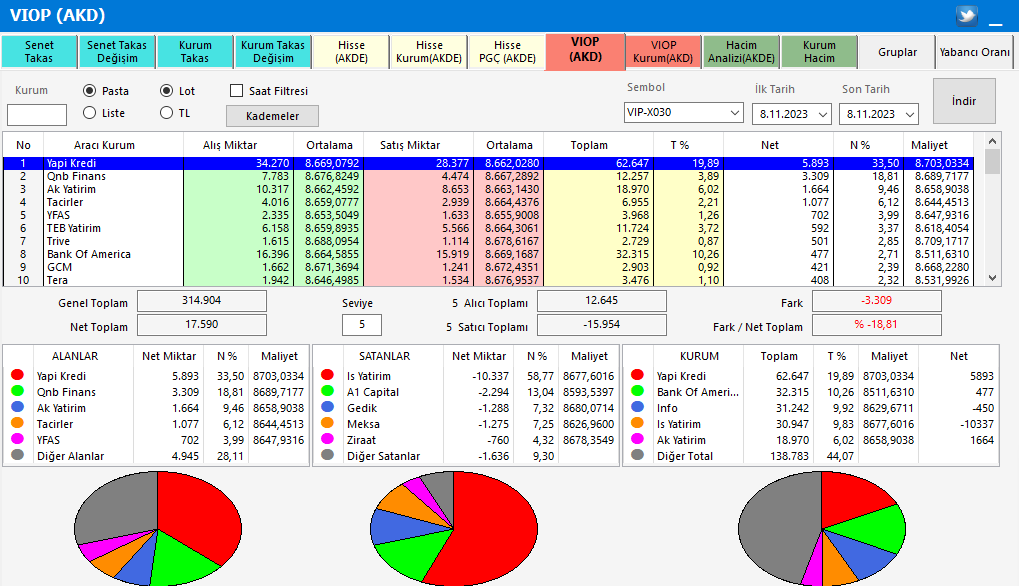Click the table scrollbar down arrow
The image size is (1019, 586).
tap(992, 278)
